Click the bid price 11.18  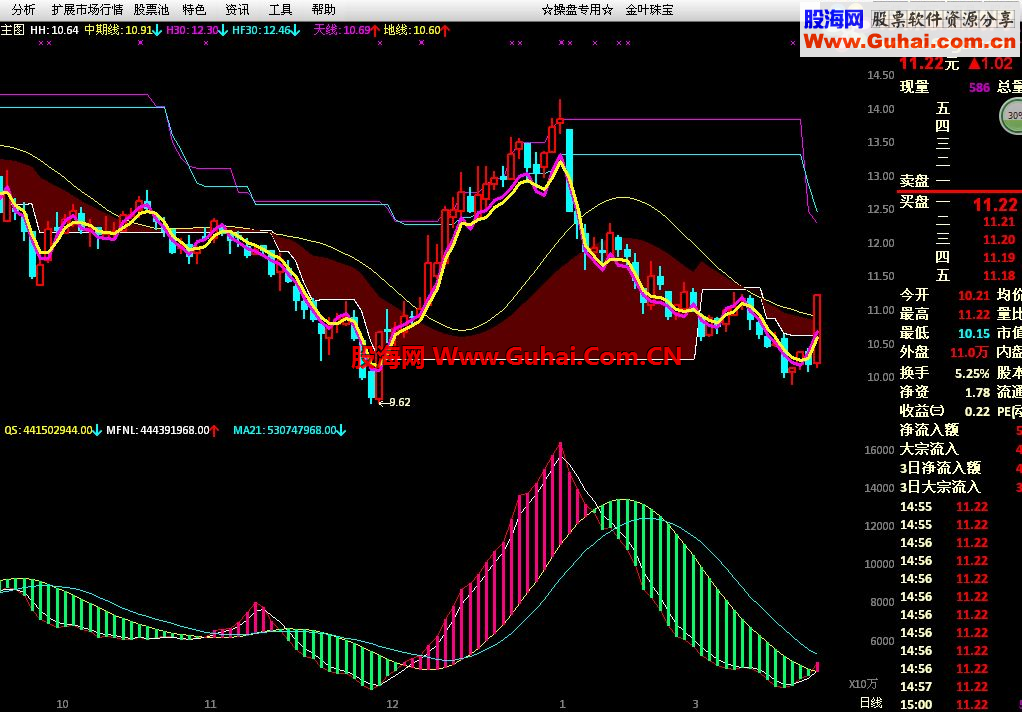[x=999, y=275]
